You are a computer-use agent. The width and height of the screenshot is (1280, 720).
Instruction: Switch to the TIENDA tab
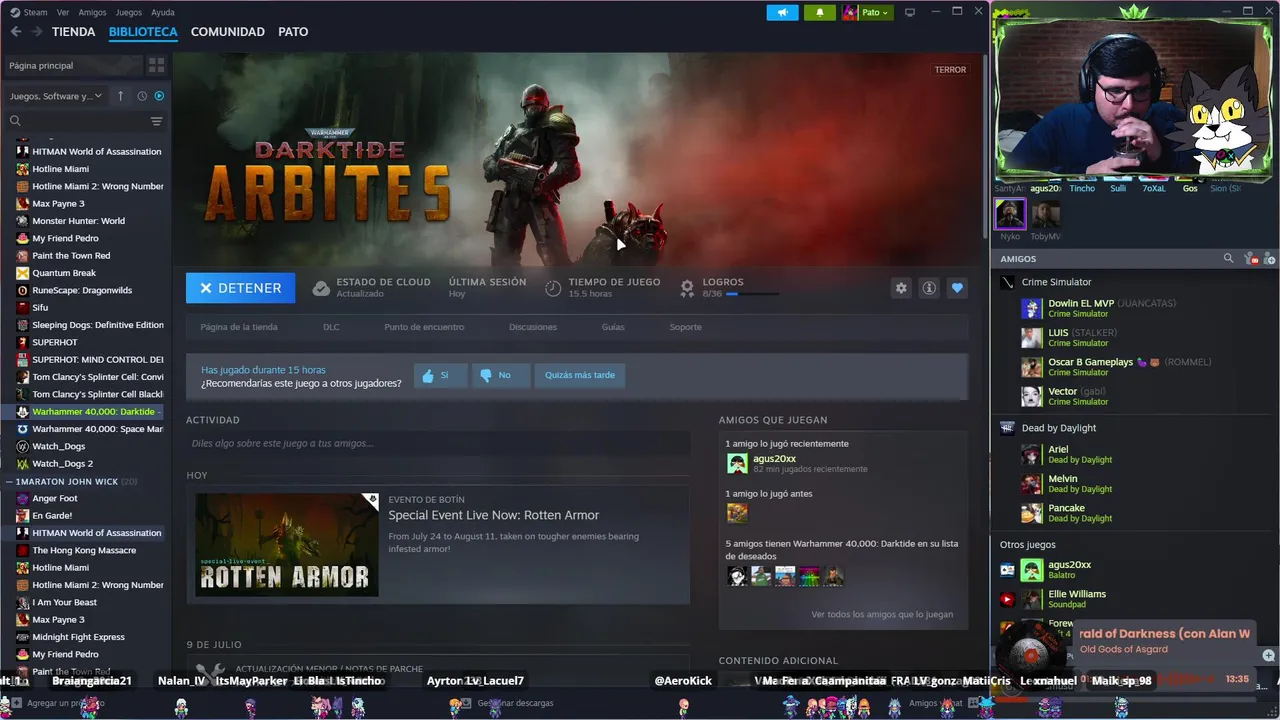(73, 32)
